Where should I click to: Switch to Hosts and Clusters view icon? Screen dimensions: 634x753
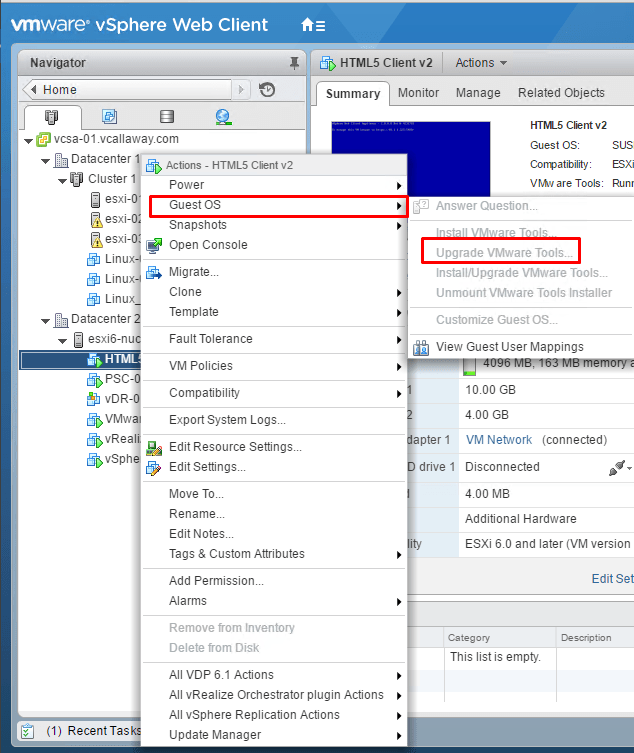(51, 117)
